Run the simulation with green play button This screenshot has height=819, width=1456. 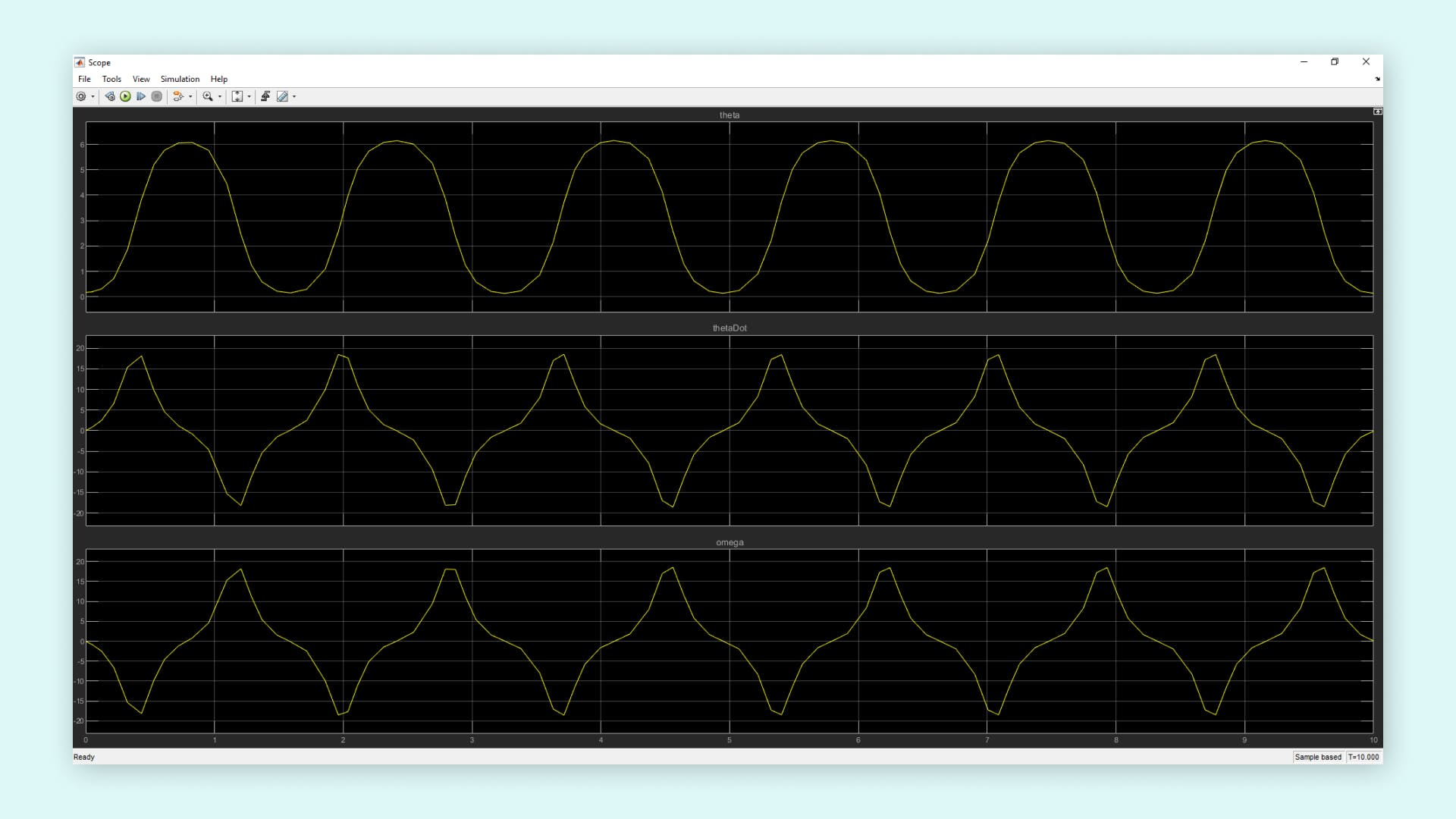125,96
